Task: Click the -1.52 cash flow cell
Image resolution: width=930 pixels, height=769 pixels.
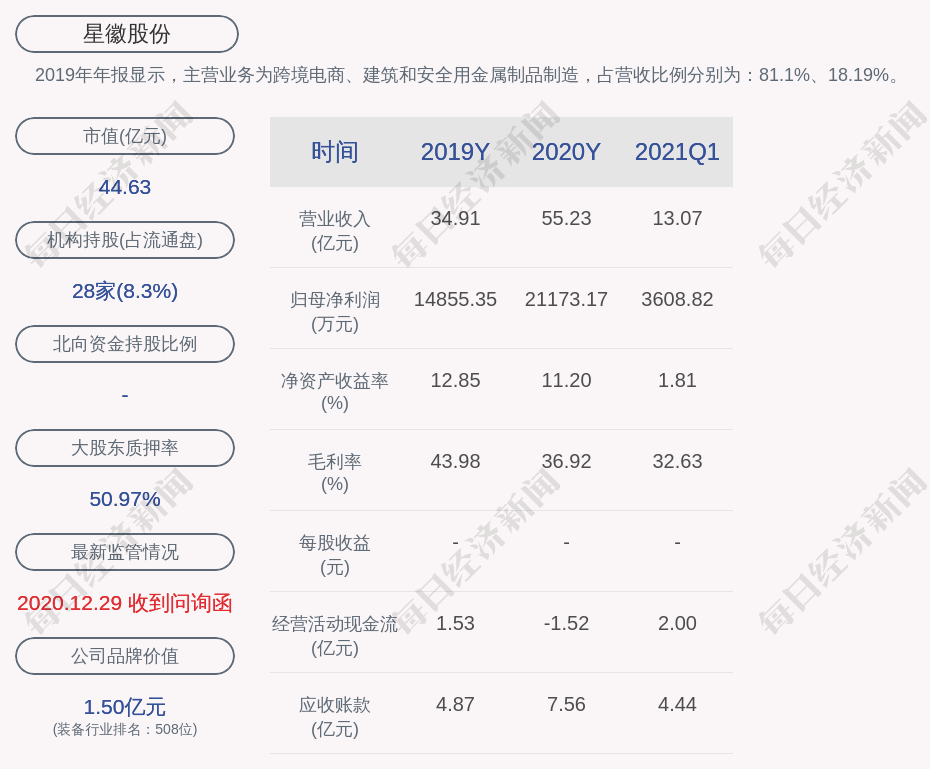Action: pyautogui.click(x=566, y=623)
